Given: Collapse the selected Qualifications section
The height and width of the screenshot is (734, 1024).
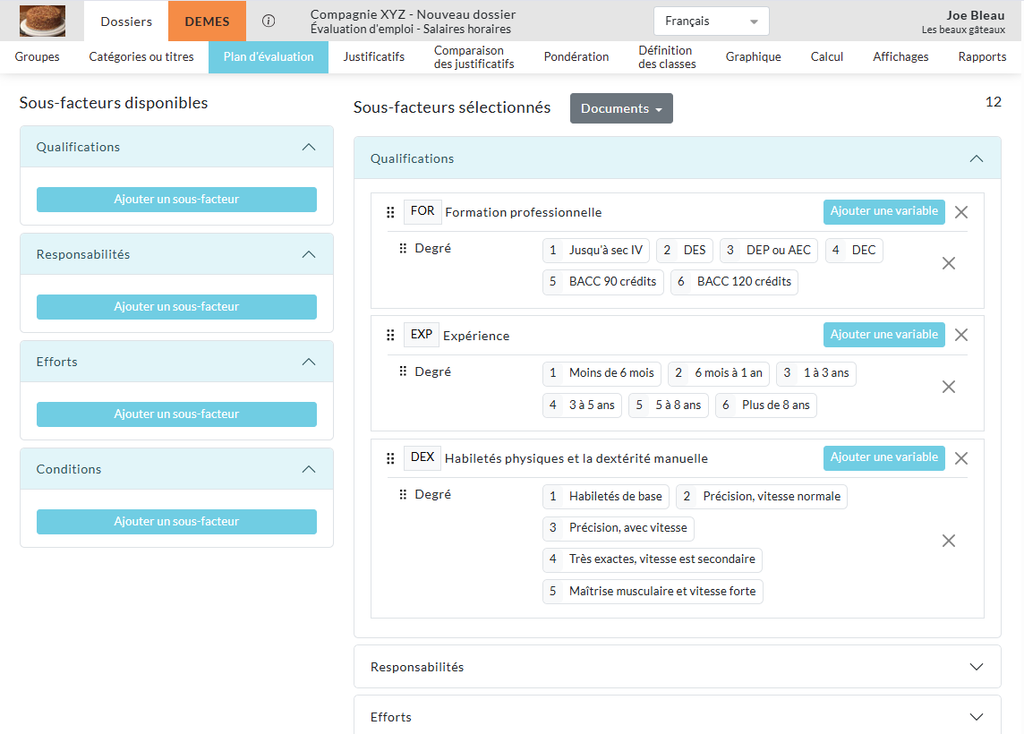Looking at the screenshot, I should [x=976, y=159].
